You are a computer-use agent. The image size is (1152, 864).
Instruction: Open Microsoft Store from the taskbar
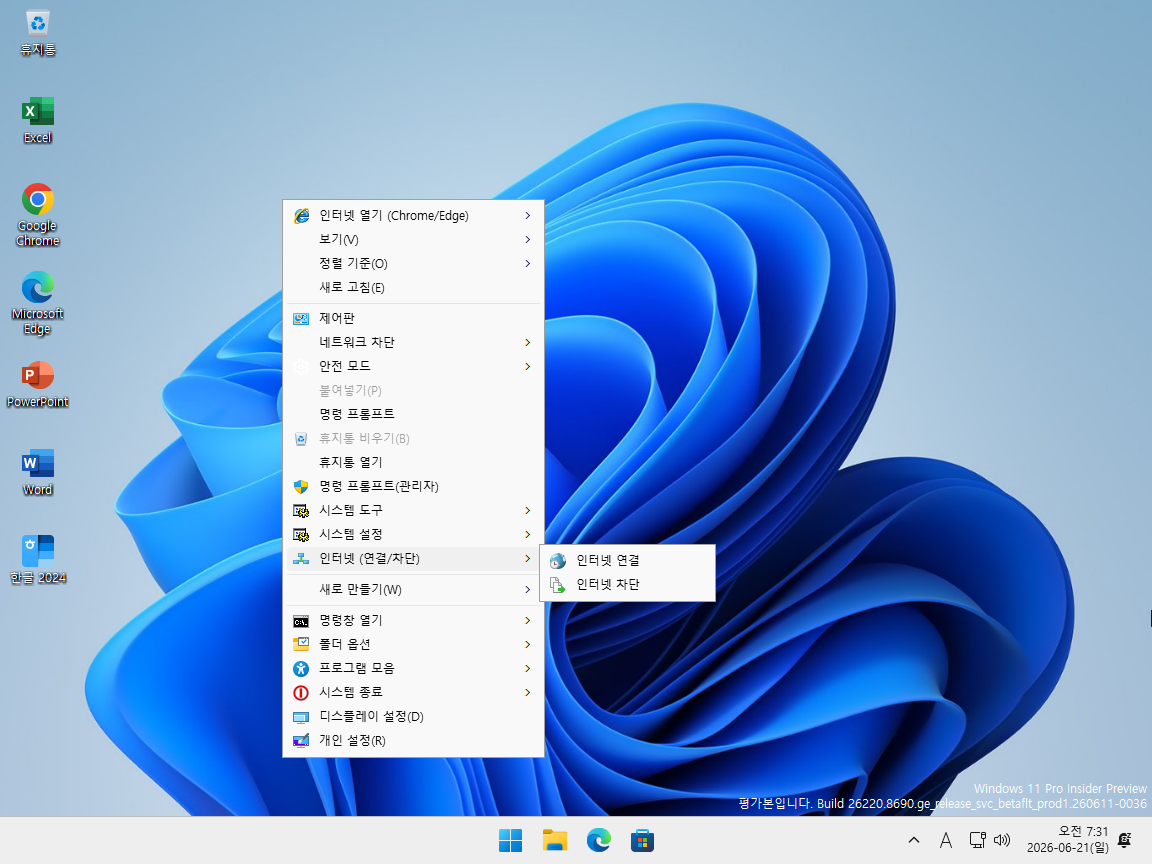[x=642, y=840]
